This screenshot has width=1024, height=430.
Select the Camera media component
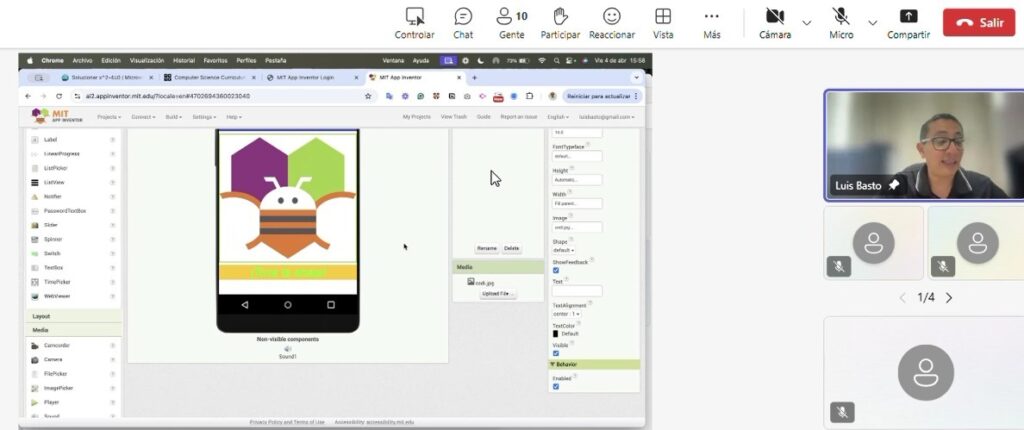pyautogui.click(x=53, y=359)
